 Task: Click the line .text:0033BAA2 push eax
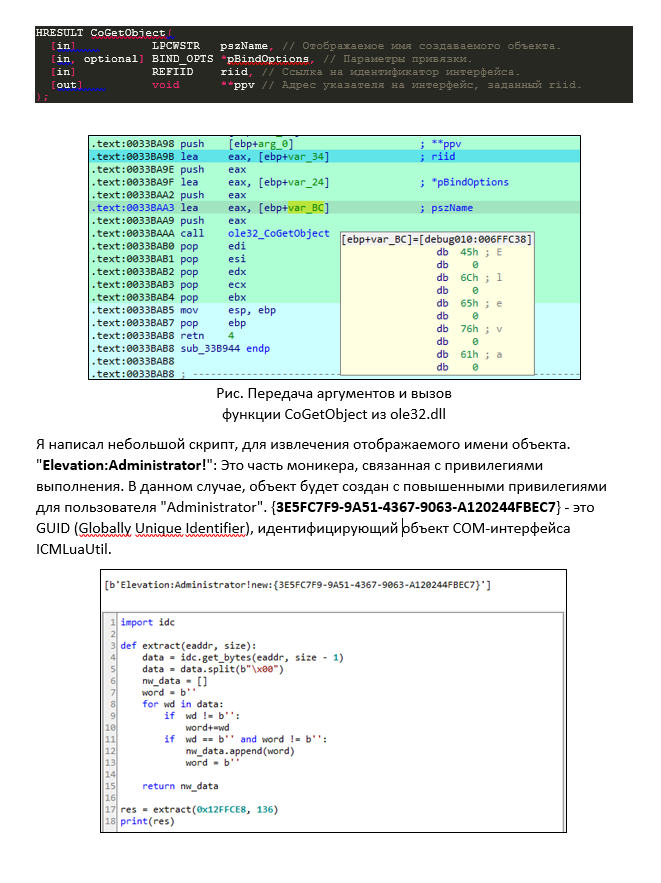[x=168, y=195]
